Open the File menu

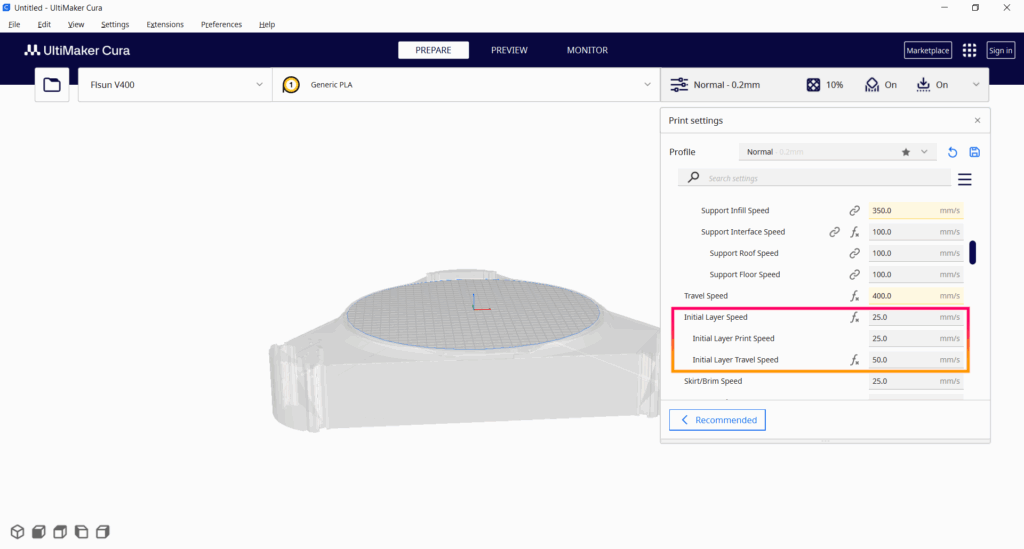tap(14, 24)
